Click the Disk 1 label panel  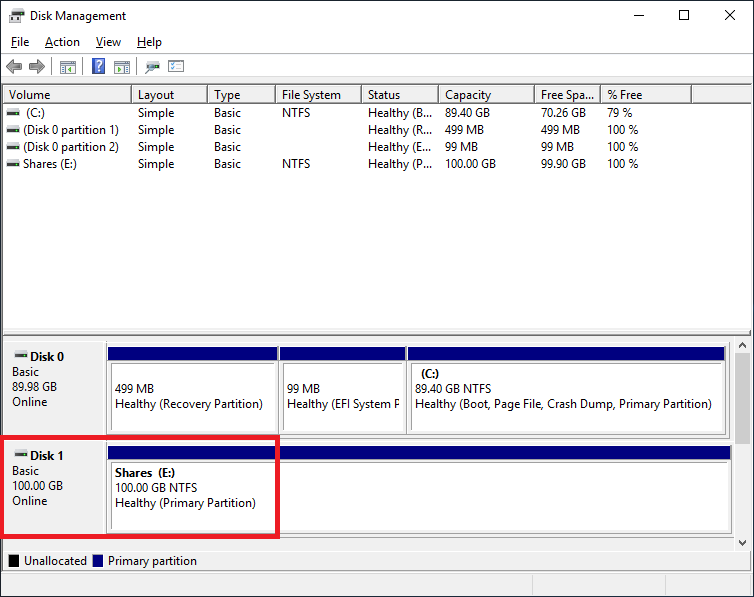point(55,485)
